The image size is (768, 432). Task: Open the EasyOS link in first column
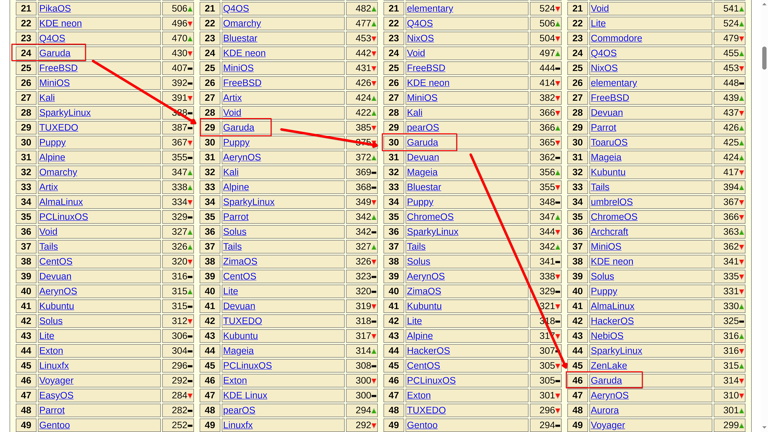point(56,395)
